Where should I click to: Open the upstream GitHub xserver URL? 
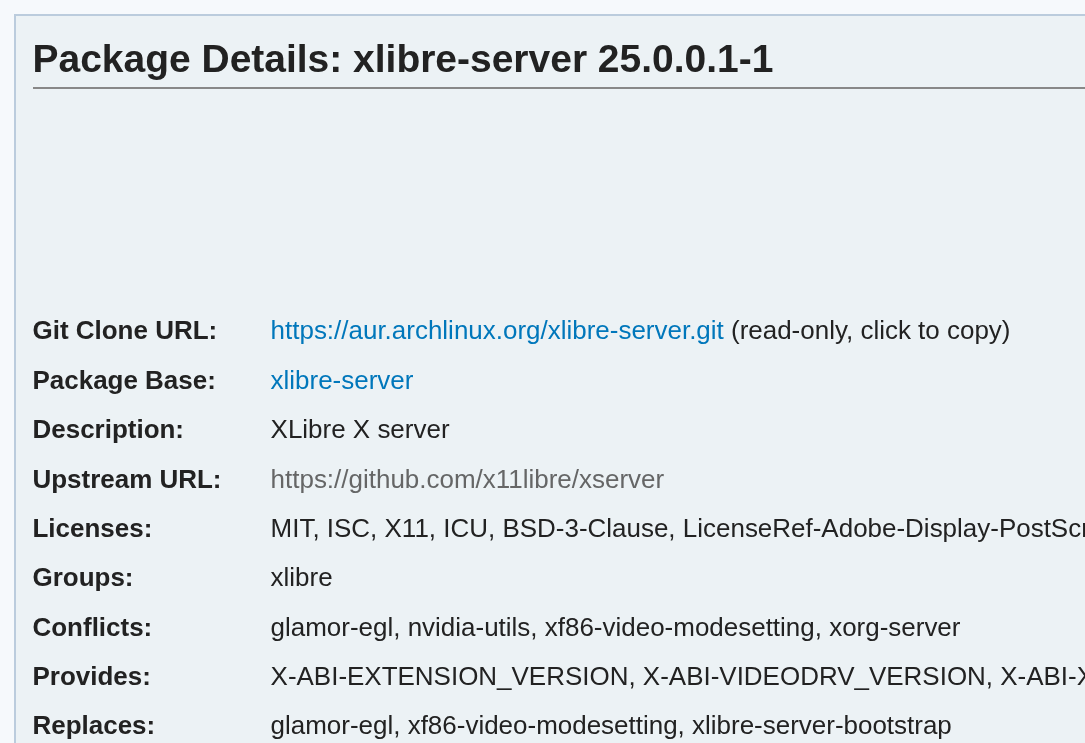coord(467,479)
